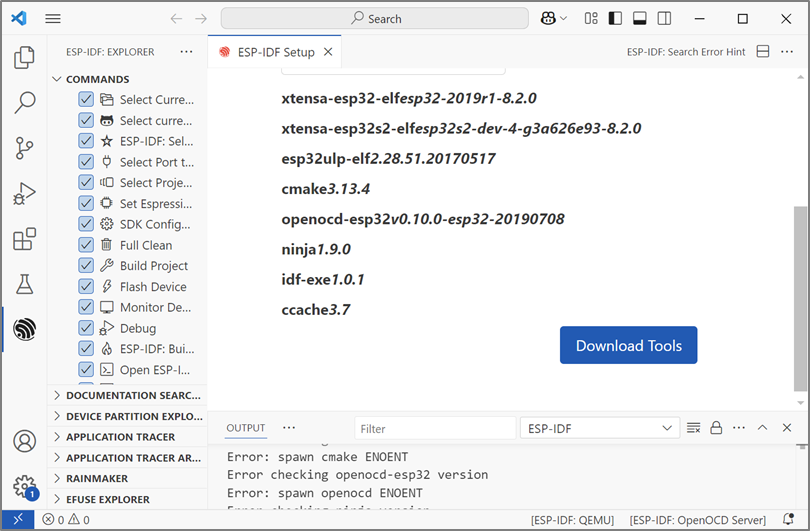810x531 pixels.
Task: Split the editor layout
Action: 763,52
